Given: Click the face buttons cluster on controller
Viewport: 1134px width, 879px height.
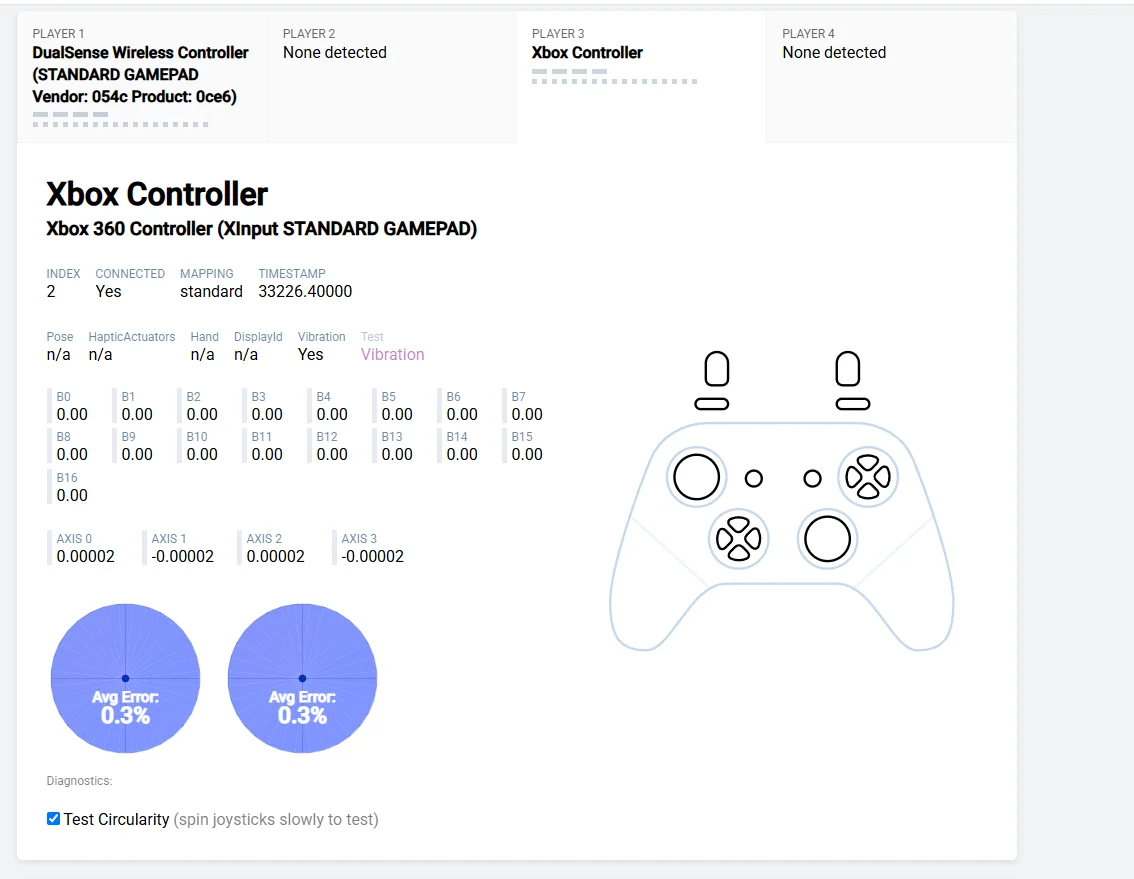Looking at the screenshot, I should [868, 477].
